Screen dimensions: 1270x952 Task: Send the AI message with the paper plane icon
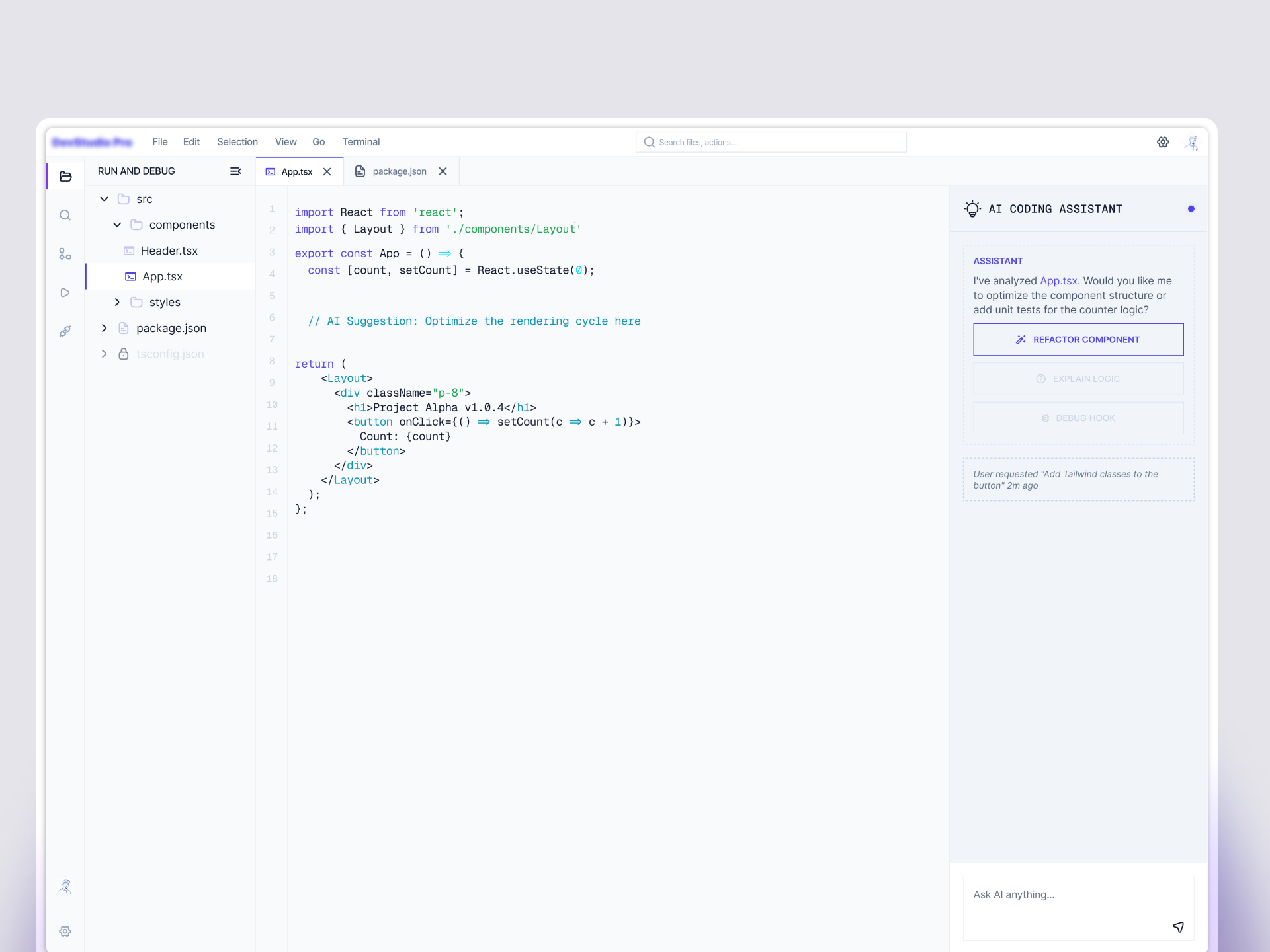[x=1178, y=927]
